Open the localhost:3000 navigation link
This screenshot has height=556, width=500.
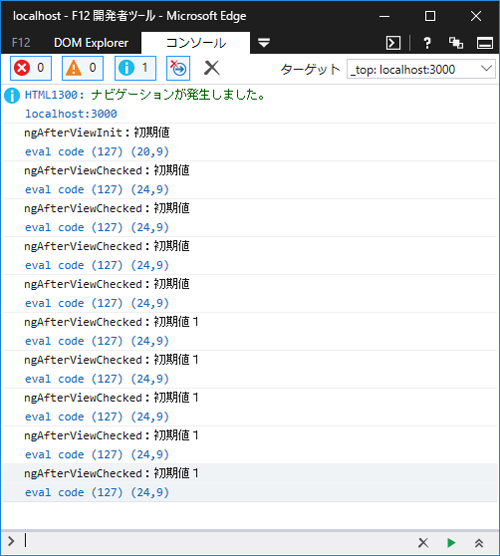[71, 114]
